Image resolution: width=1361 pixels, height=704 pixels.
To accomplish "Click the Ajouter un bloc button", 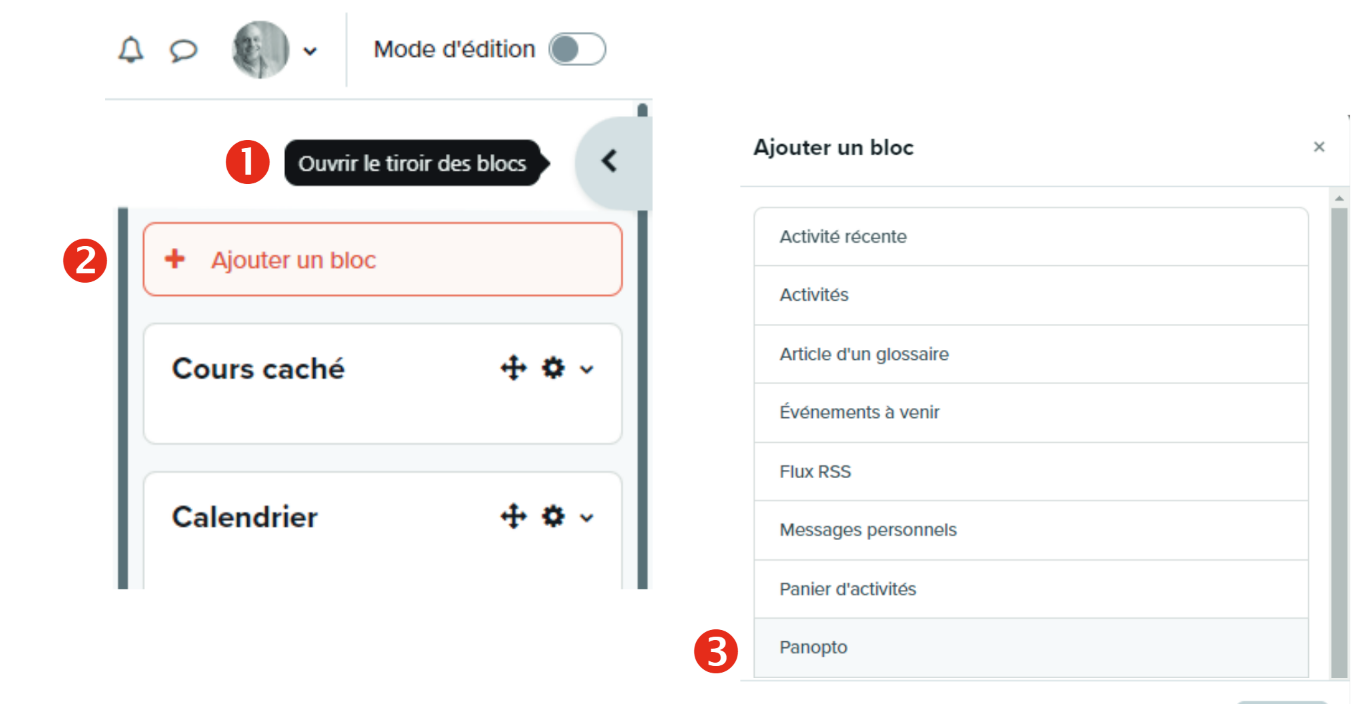I will (382, 260).
